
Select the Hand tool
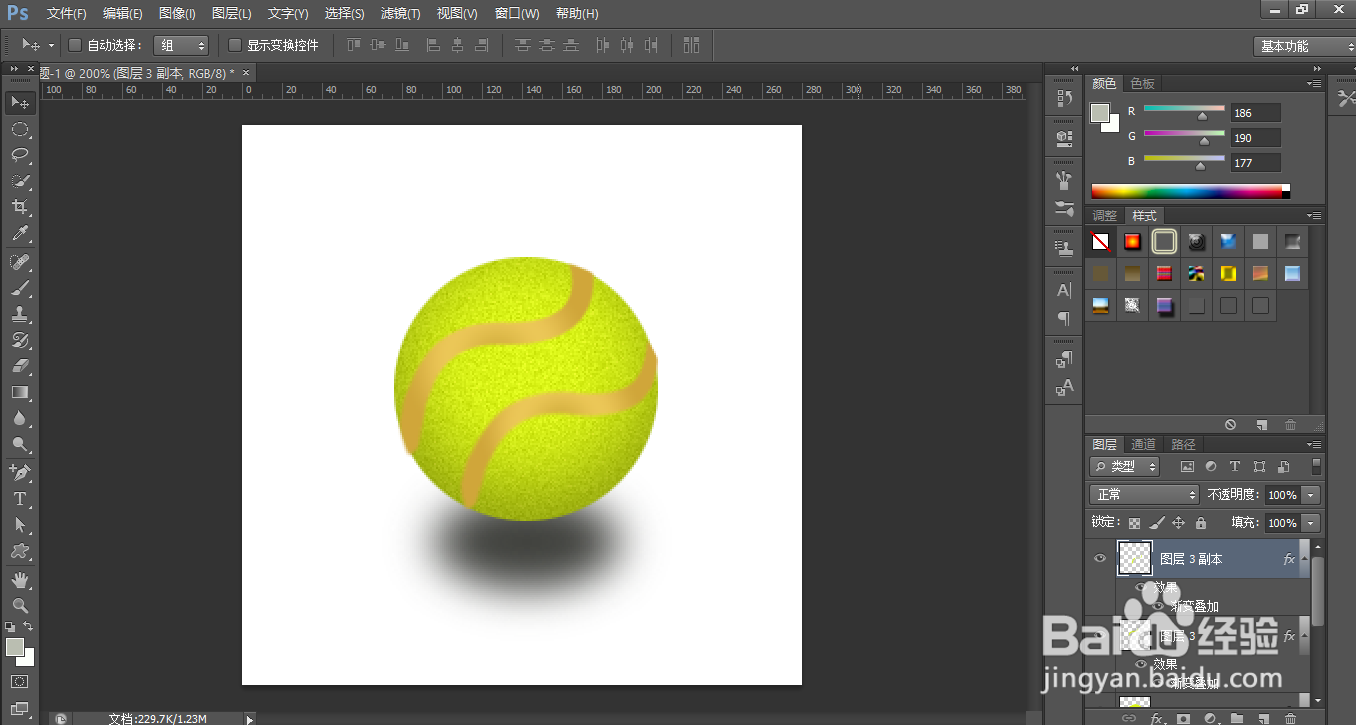click(x=20, y=579)
